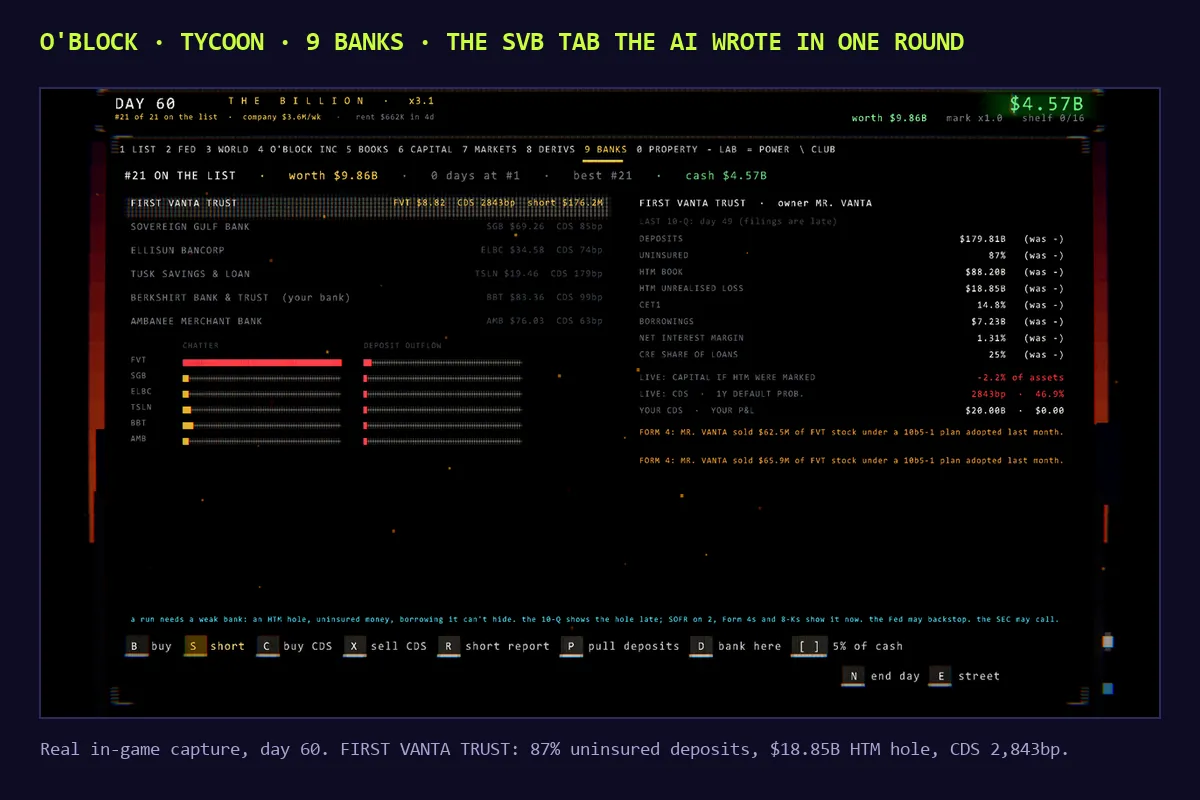Click the ELBC deposit outflow bar
The width and height of the screenshot is (1200, 800).
443,394
